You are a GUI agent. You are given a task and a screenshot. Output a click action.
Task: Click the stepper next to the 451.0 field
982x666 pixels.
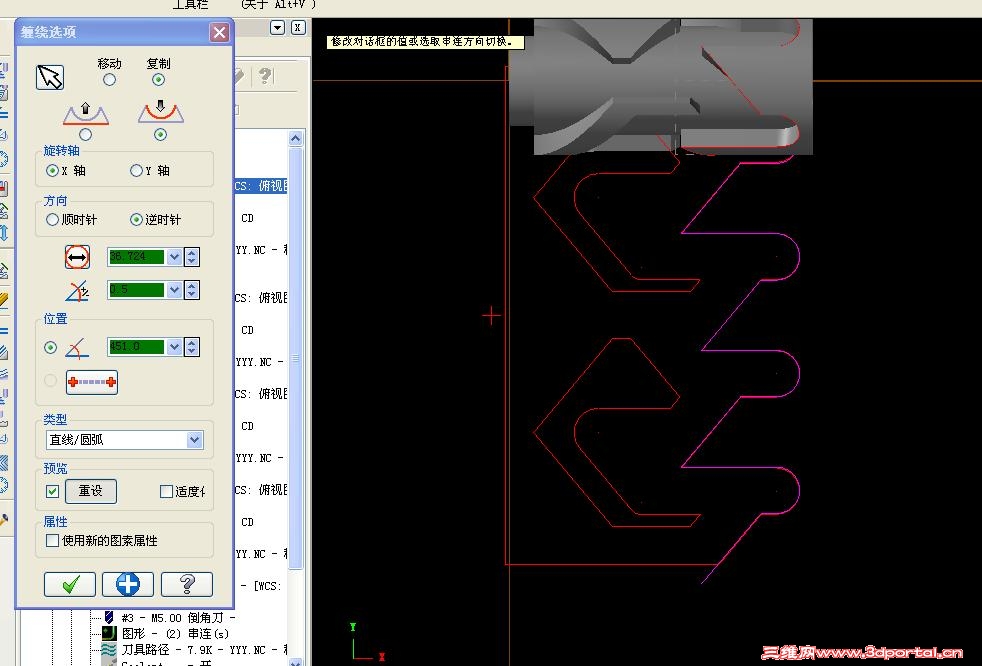pyautogui.click(x=192, y=347)
